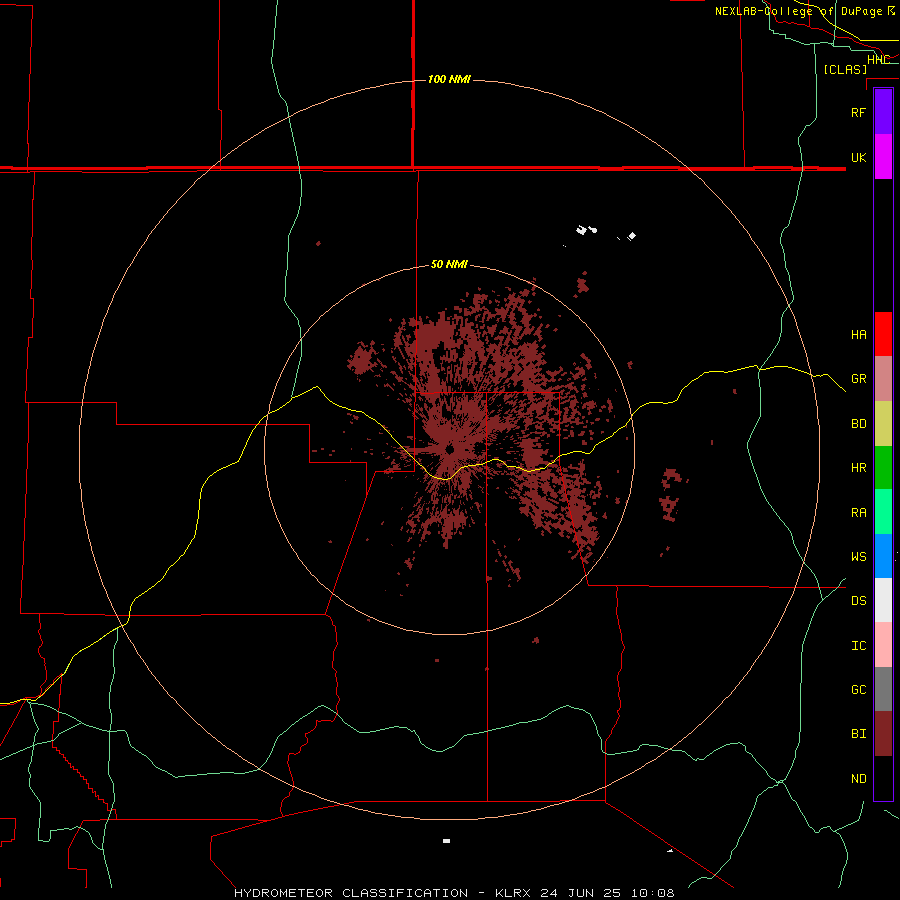Select the light pink IC legend swatch

883,645
